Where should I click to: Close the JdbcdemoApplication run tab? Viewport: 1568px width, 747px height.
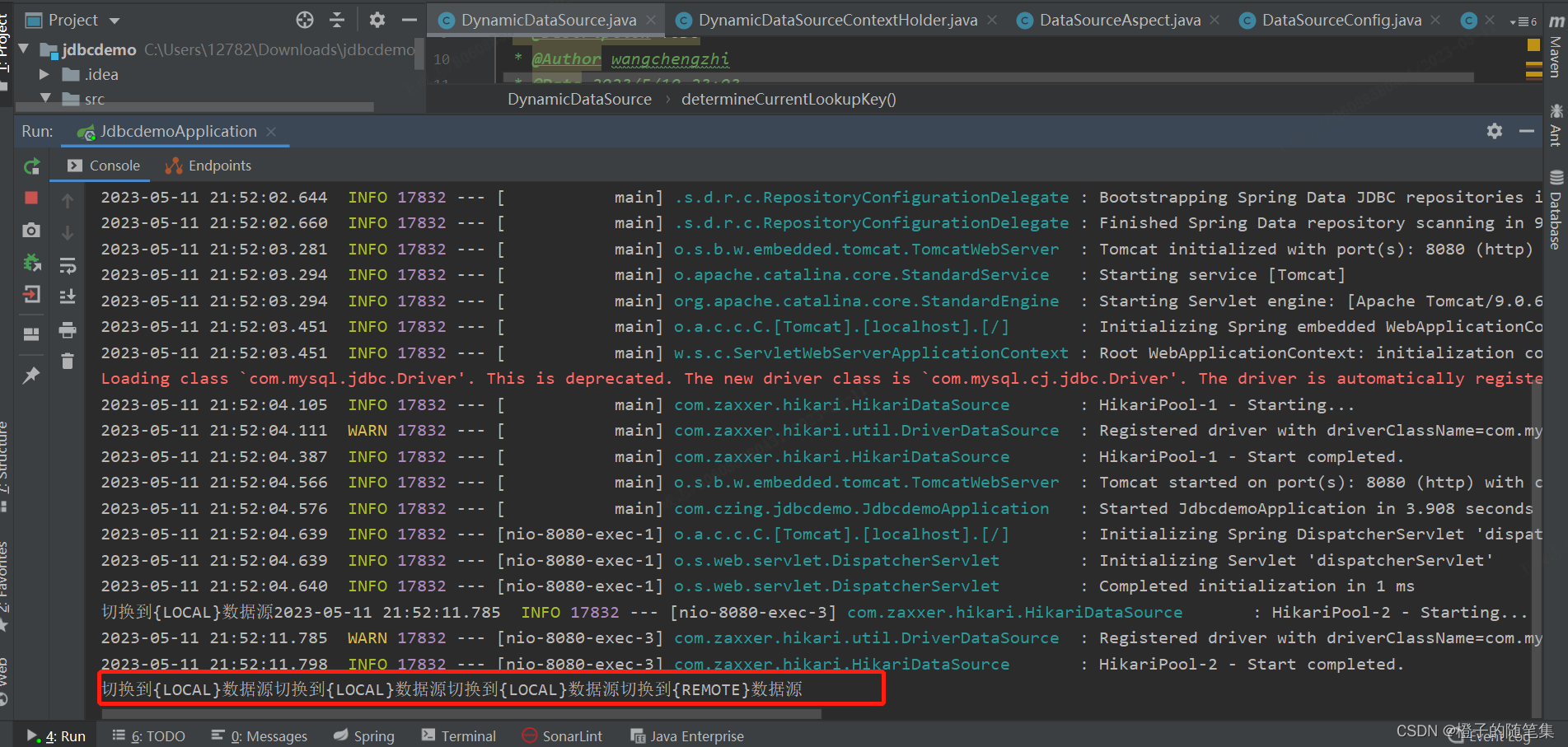click(271, 132)
